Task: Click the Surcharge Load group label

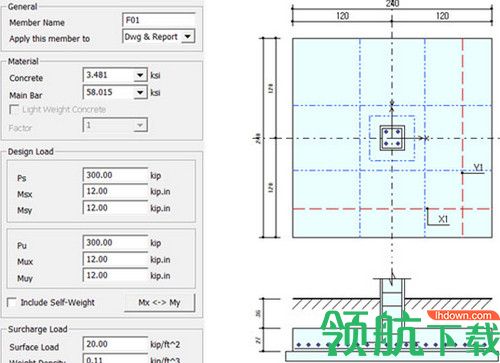Action: pos(38,329)
